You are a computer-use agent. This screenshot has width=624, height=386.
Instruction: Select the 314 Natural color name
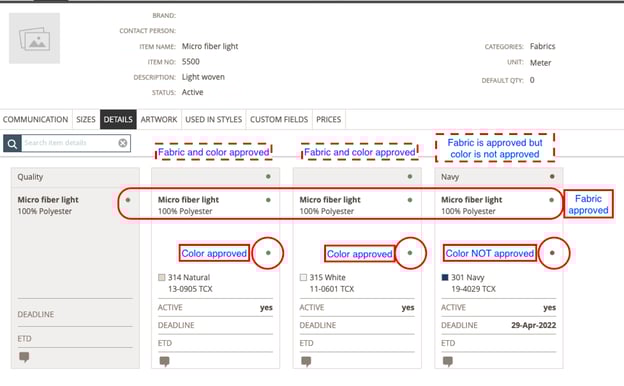pyautogui.click(x=189, y=277)
